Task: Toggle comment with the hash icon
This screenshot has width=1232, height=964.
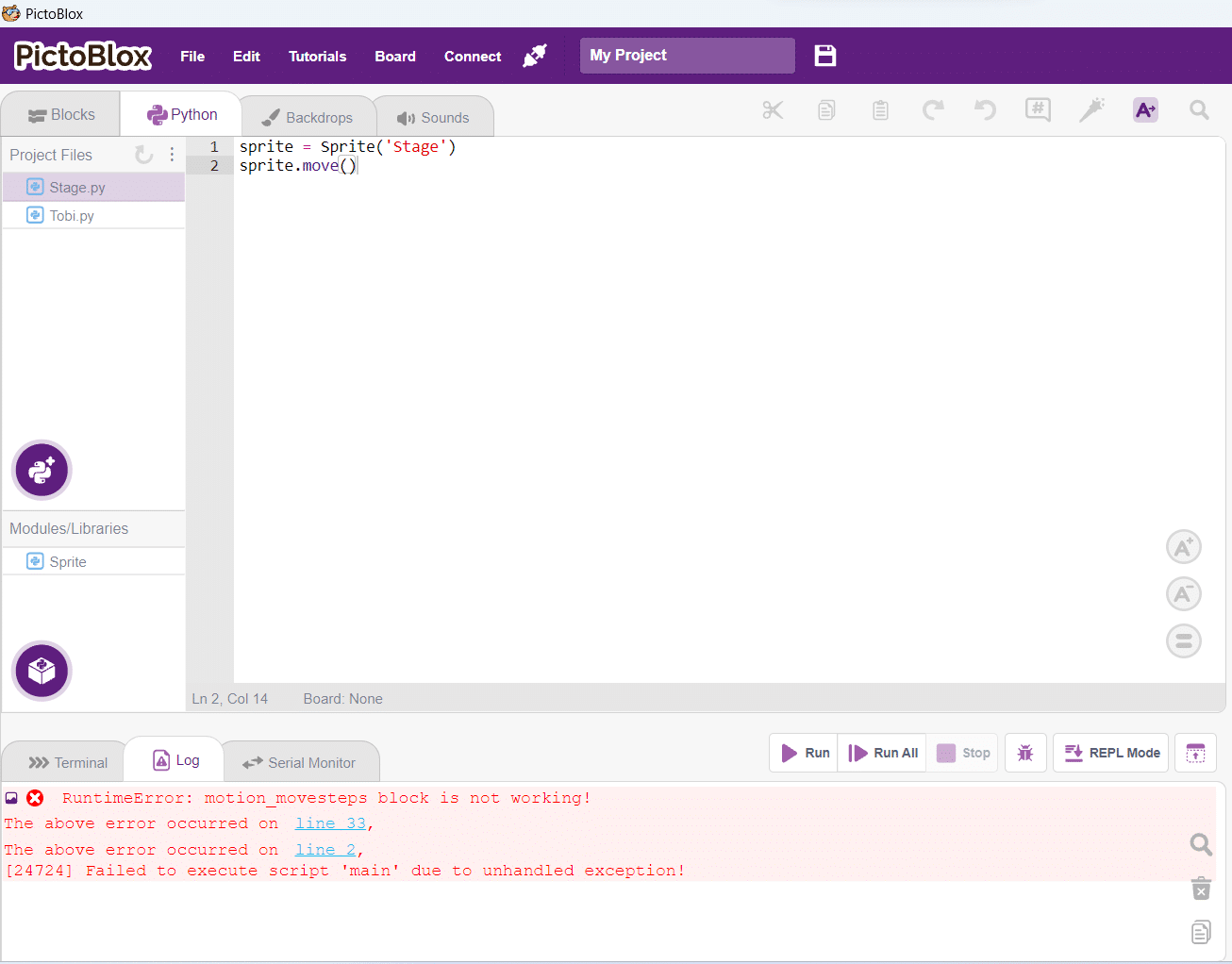Action: [x=1038, y=109]
